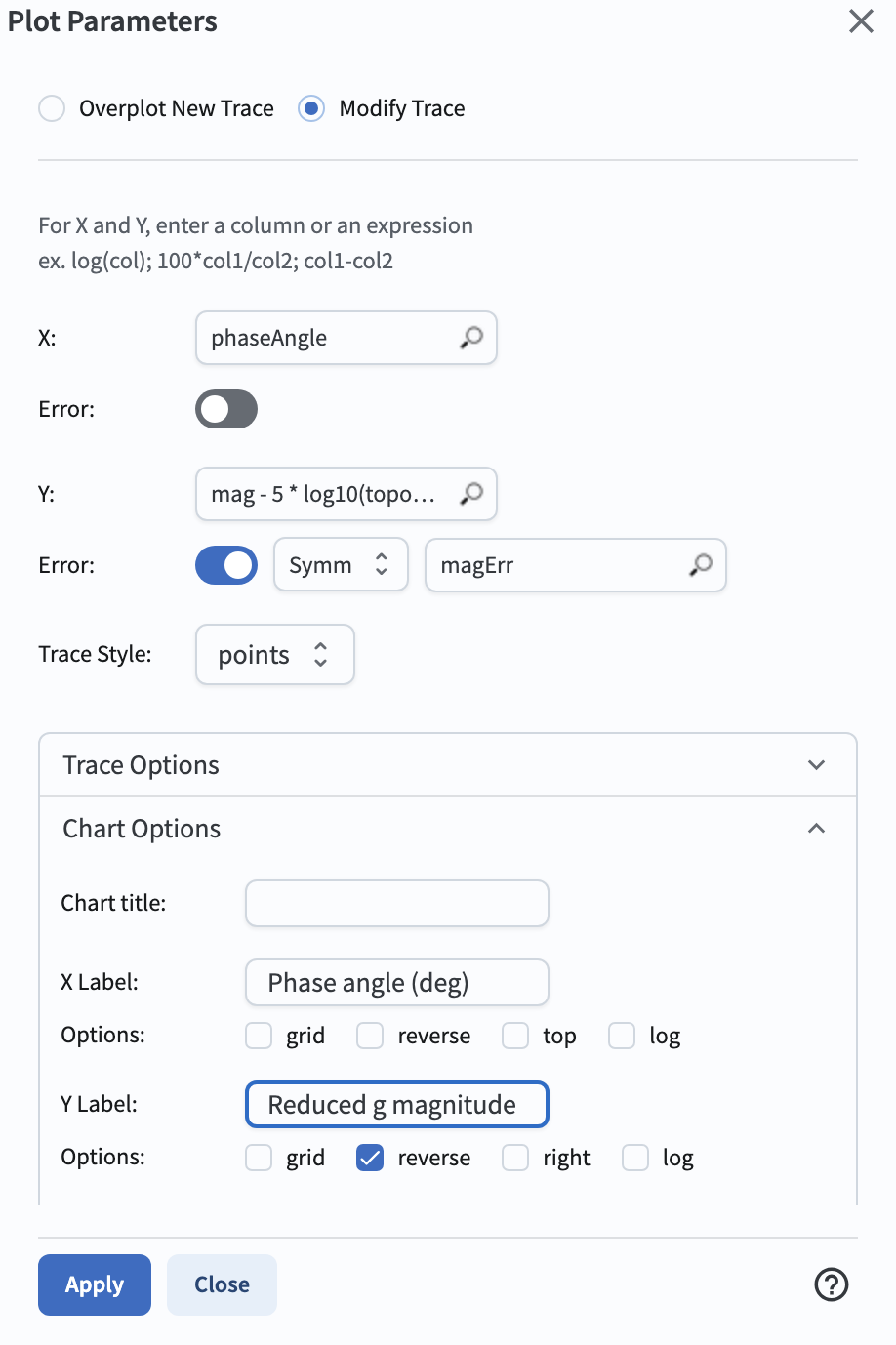The height and width of the screenshot is (1345, 896).
Task: Check log option for X axis
Action: click(622, 1036)
